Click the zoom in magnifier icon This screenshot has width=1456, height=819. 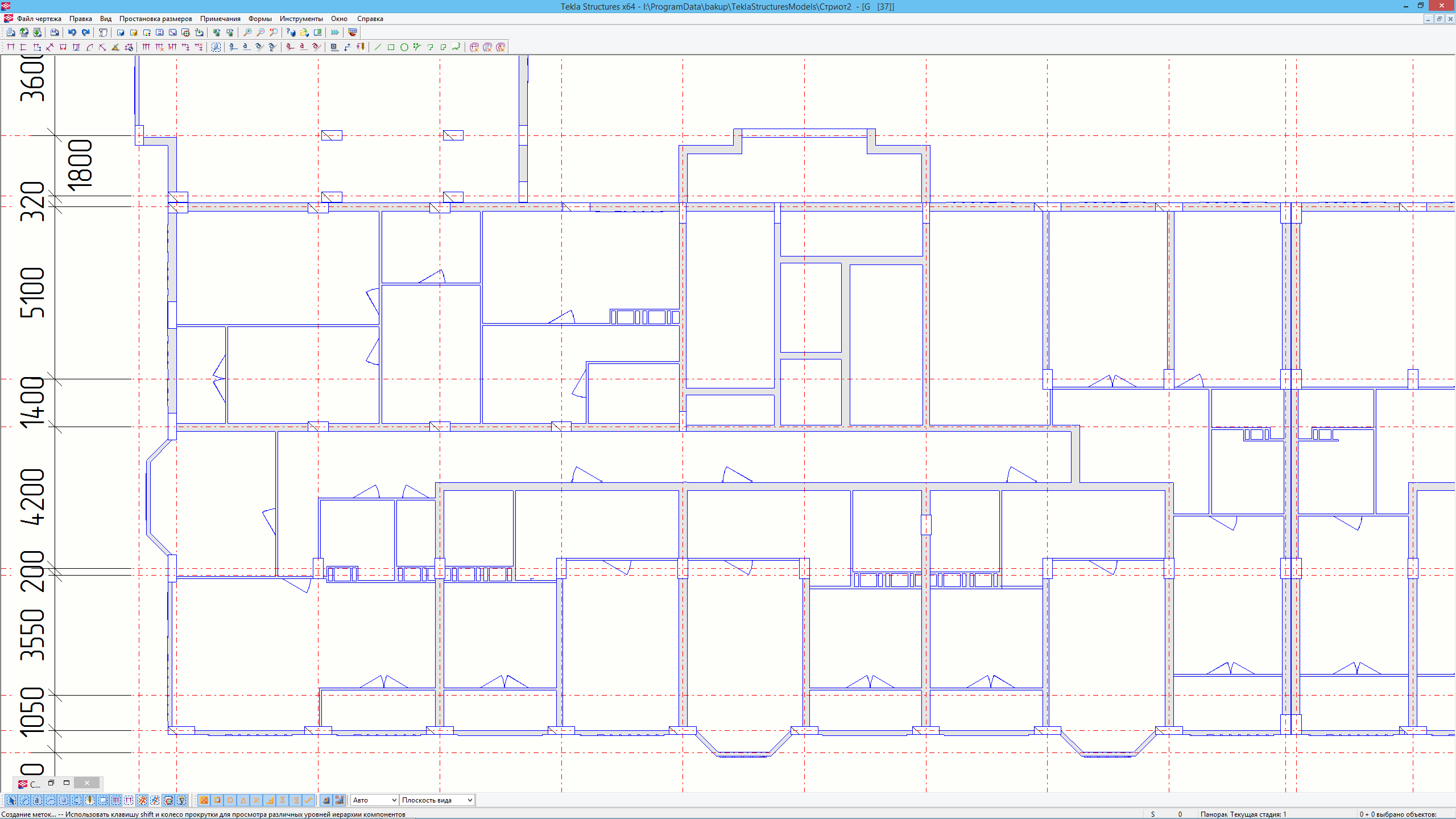247,32
